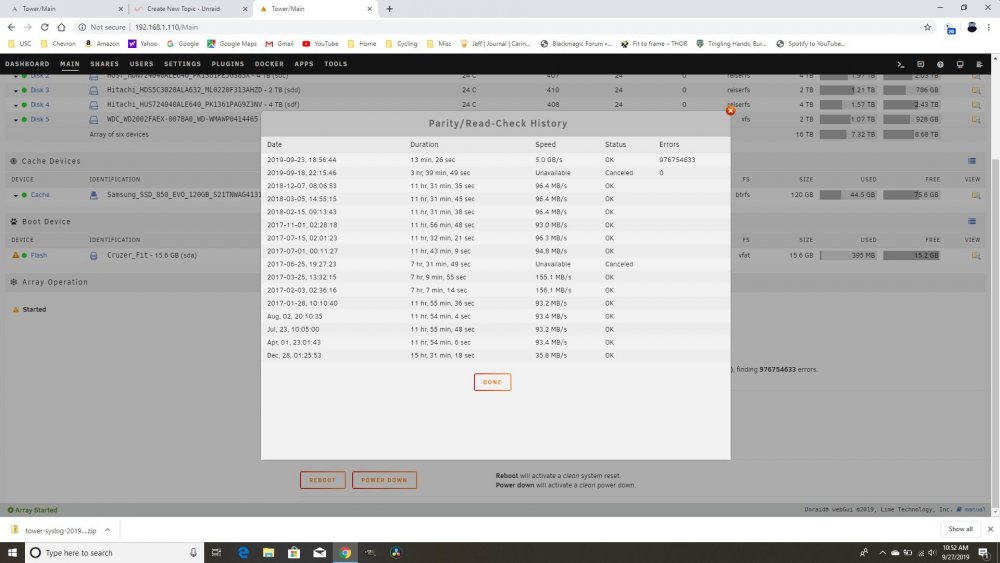The width and height of the screenshot is (1000, 563).
Task: Click the address bar URL field
Action: coord(497,27)
